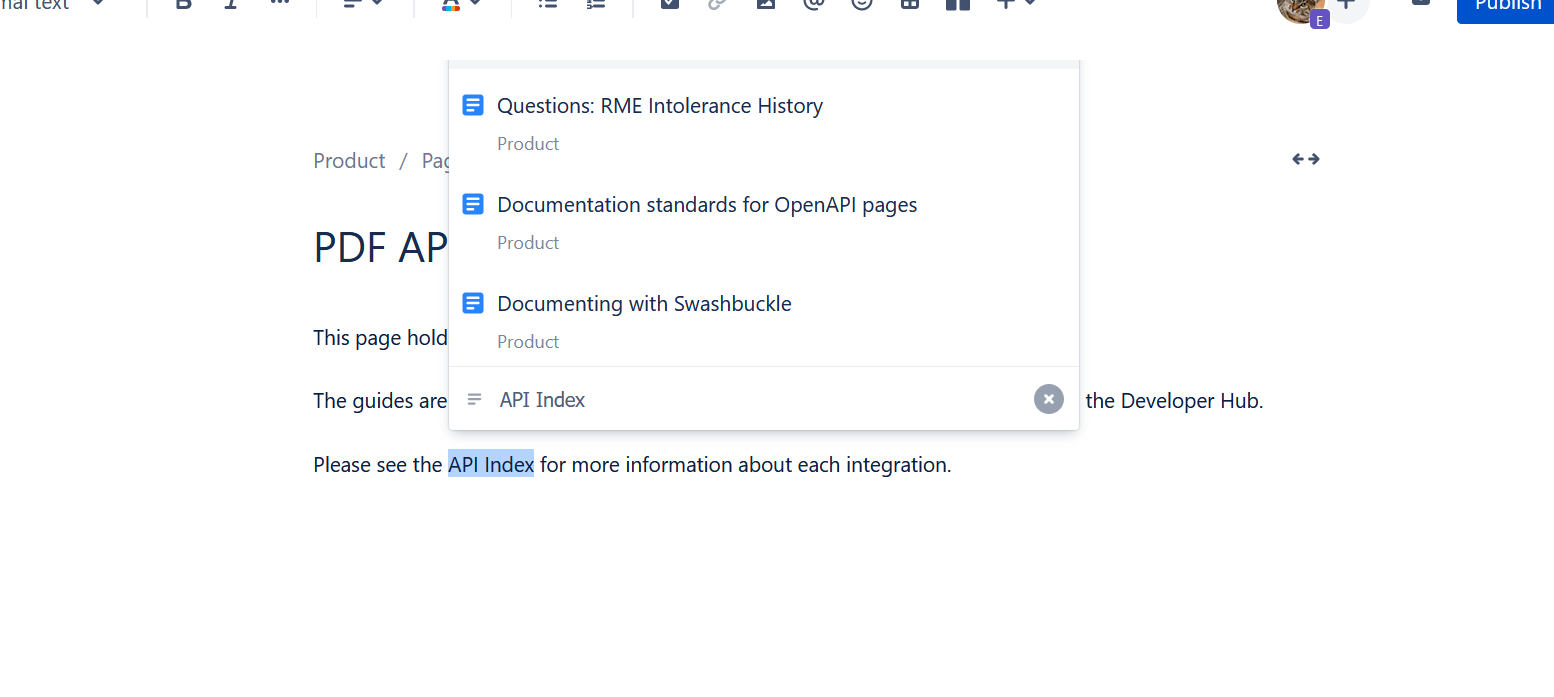This screenshot has width=1554, height=697.
Task: Insert an image from the toolbar
Action: [765, 4]
